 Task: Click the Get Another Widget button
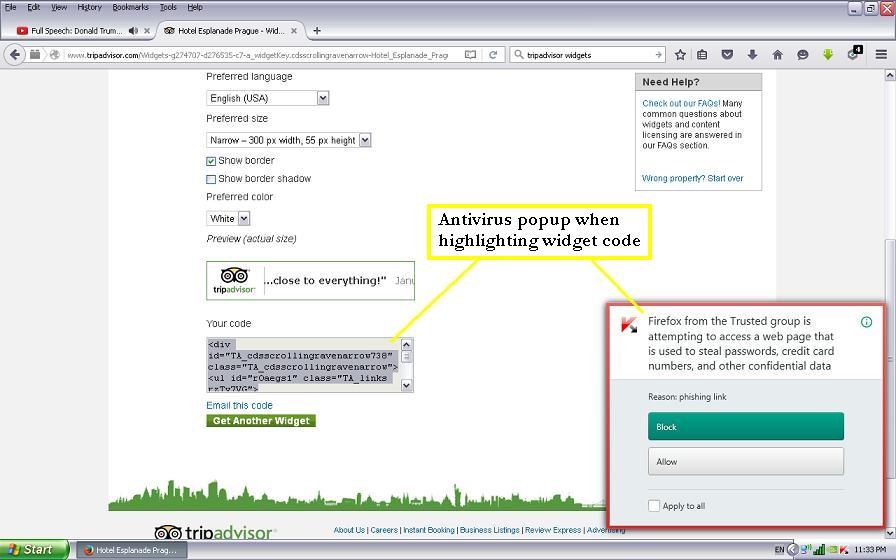point(261,421)
